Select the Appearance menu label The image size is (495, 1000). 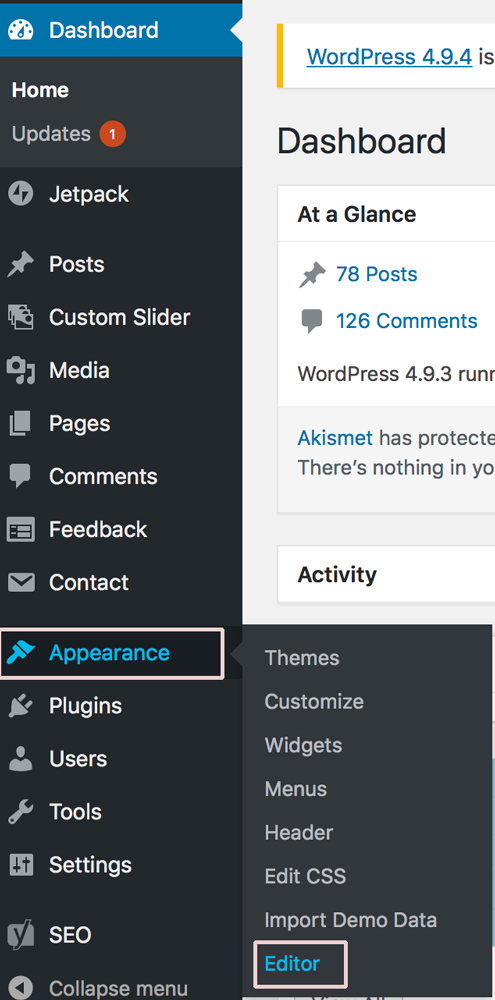109,653
